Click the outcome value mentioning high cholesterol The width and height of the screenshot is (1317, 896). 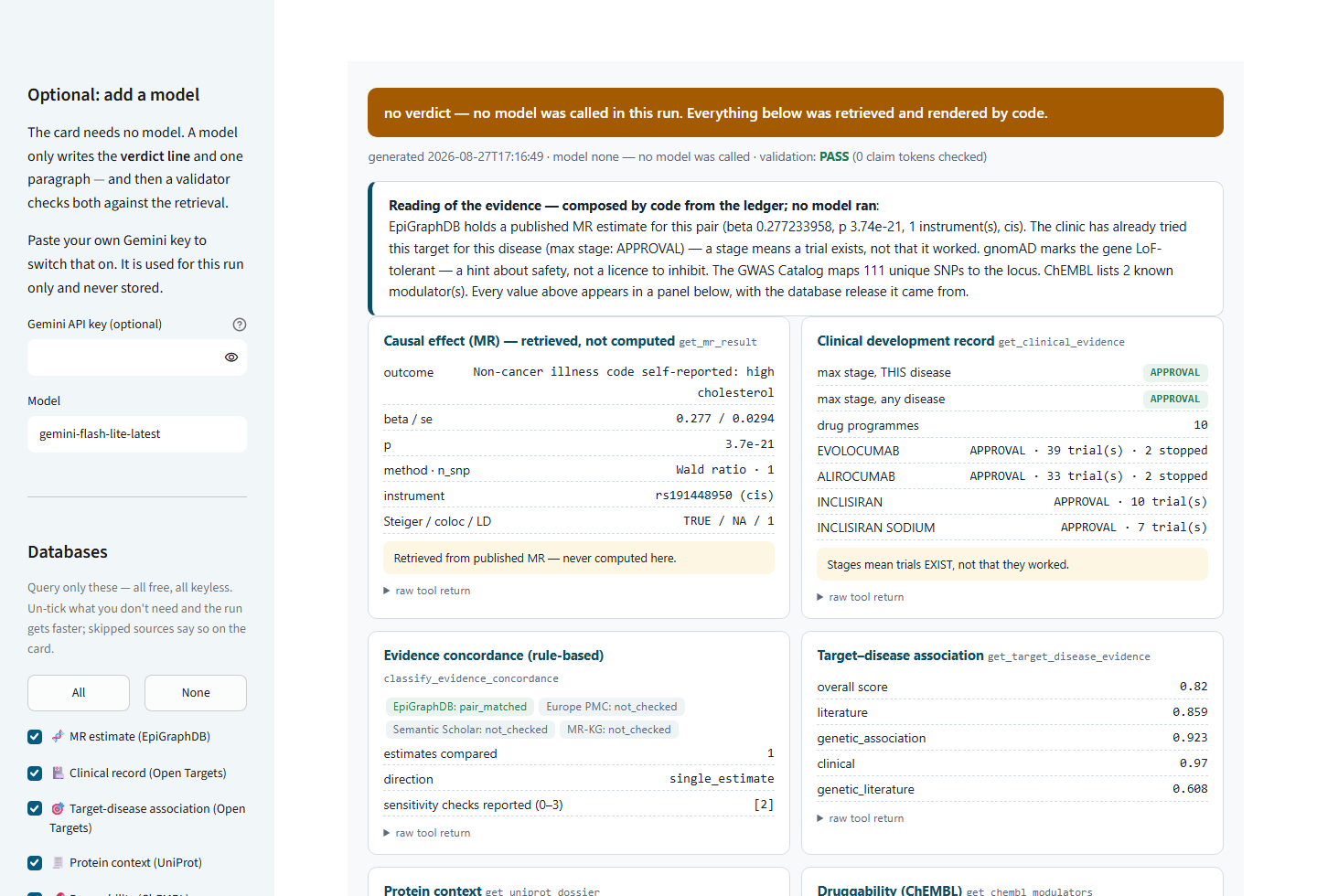[624, 382]
